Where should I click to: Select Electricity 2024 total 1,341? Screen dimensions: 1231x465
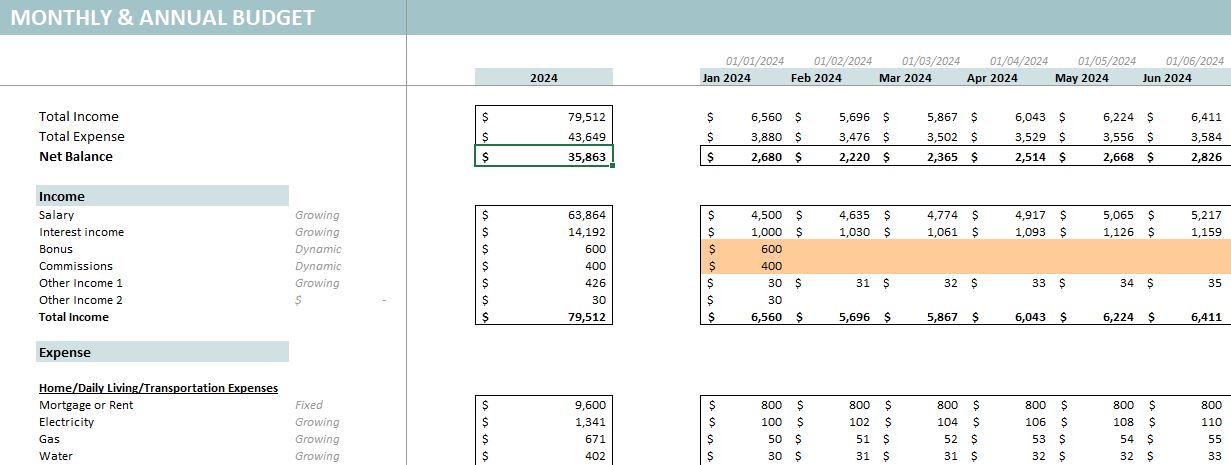[543, 422]
